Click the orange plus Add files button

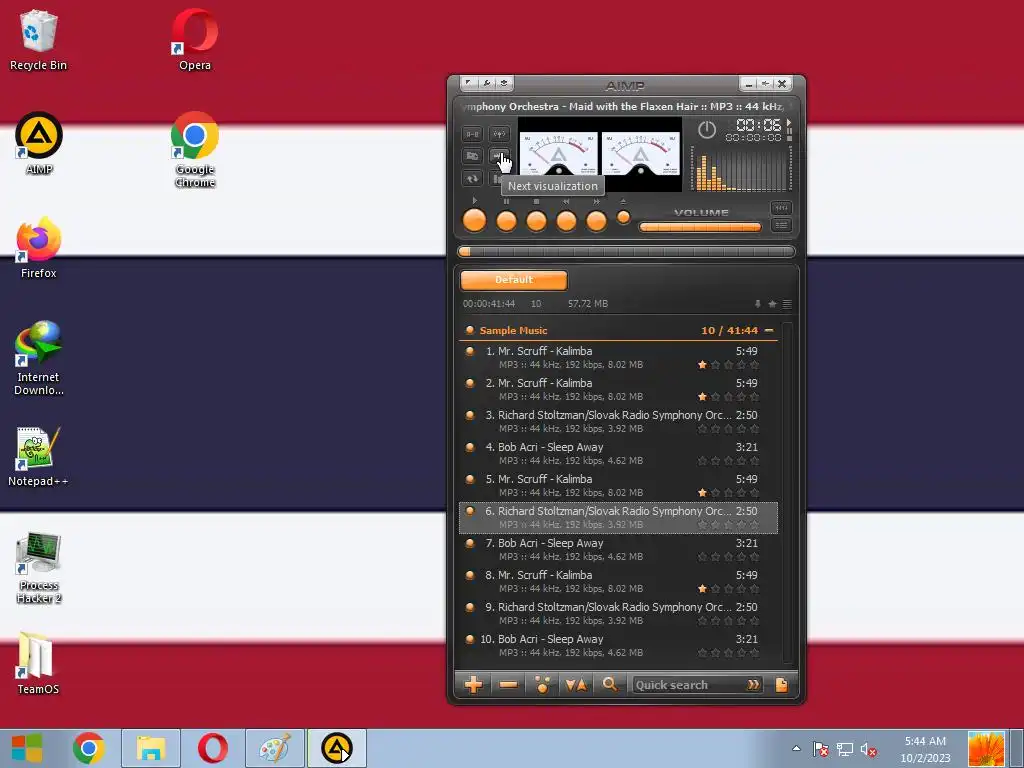(x=473, y=684)
